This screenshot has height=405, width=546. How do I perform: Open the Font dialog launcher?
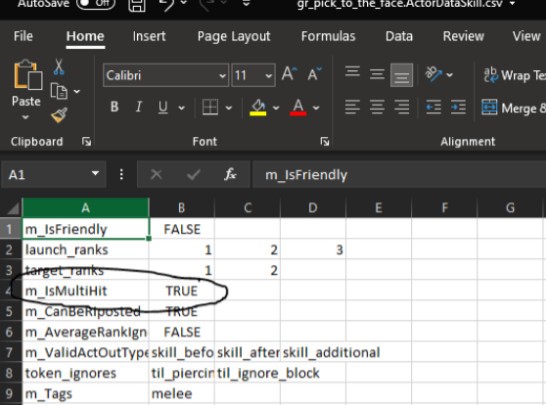325,141
